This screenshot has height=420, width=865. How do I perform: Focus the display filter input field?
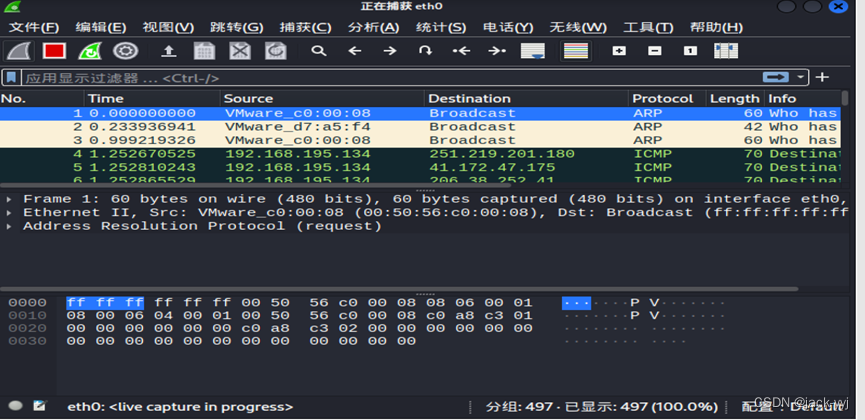point(392,78)
